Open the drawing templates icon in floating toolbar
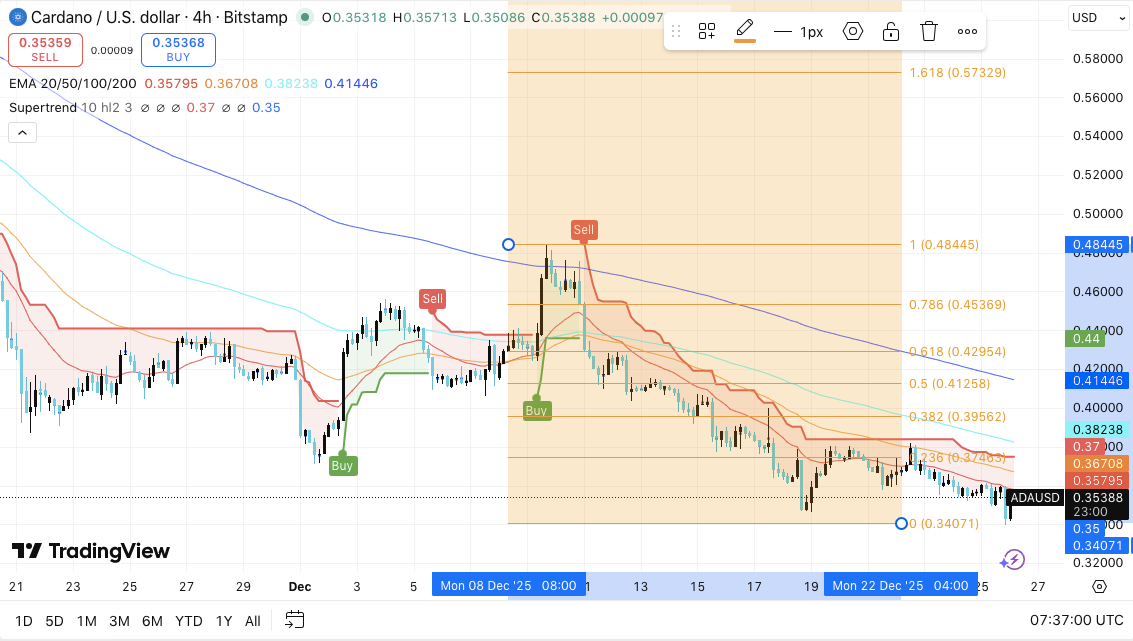 (707, 32)
